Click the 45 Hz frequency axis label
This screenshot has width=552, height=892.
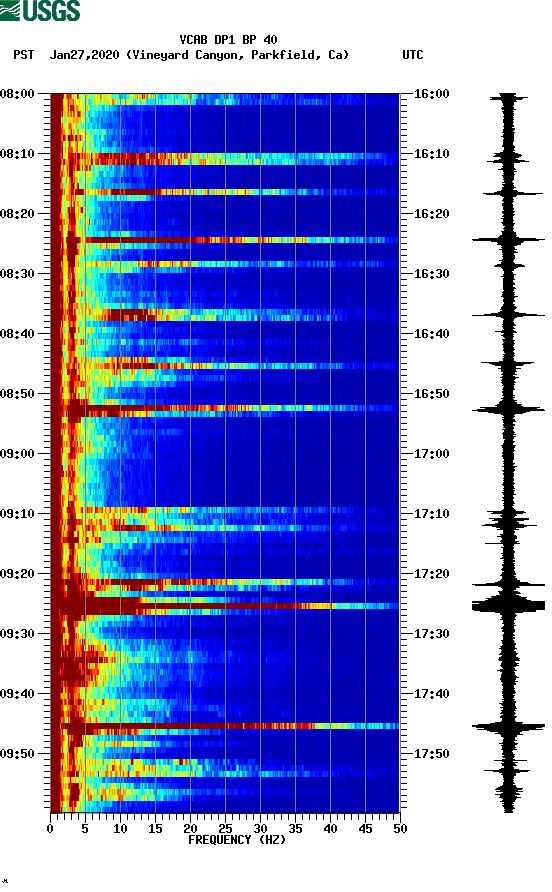click(x=365, y=829)
